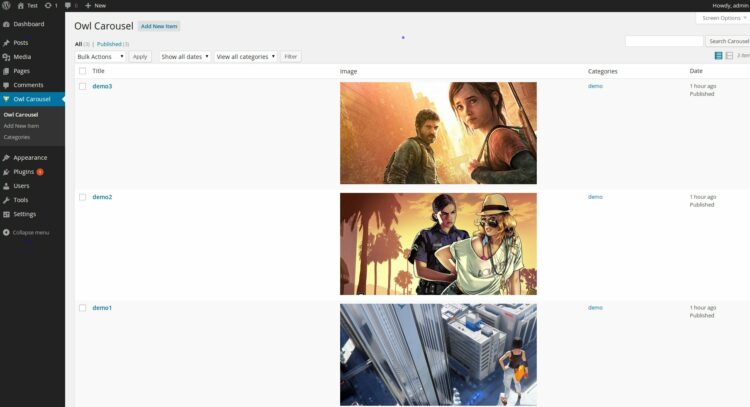Viewport: 750px width, 407px height.
Task: Switch to excerpt view icon
Action: (729, 56)
